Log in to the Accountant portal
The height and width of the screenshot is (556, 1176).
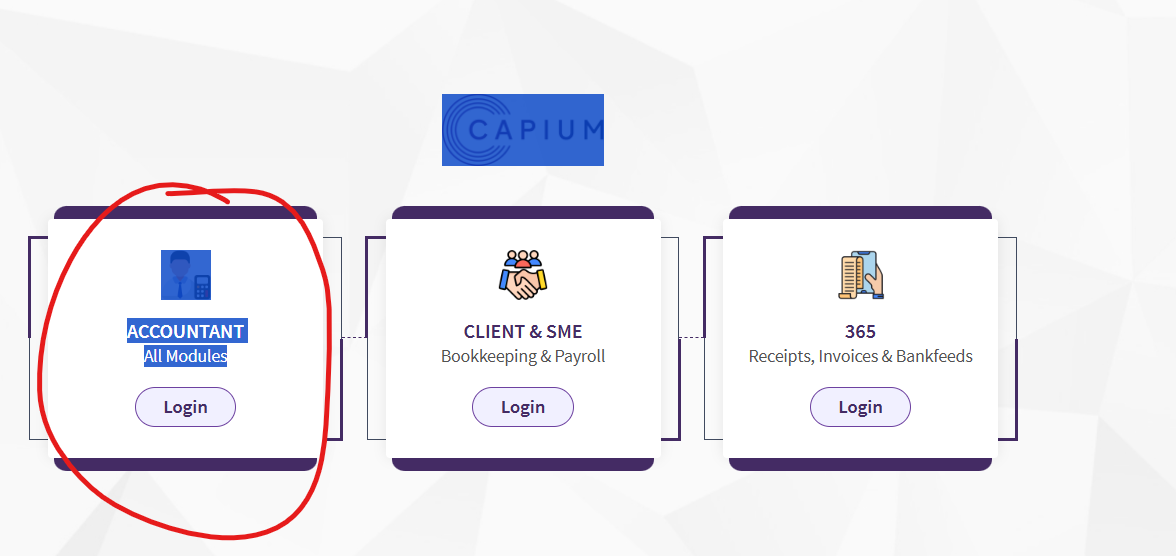tap(185, 407)
